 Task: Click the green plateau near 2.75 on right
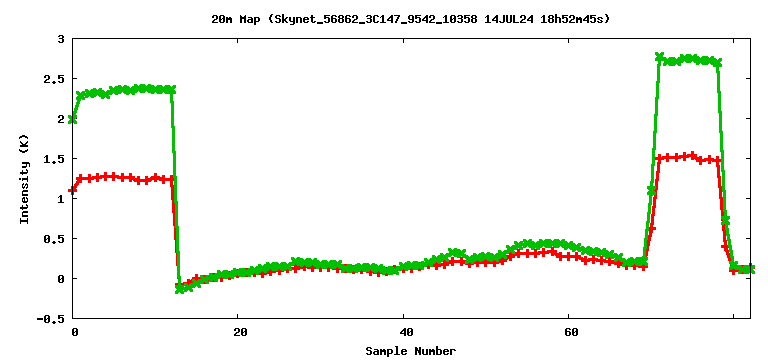pos(688,59)
